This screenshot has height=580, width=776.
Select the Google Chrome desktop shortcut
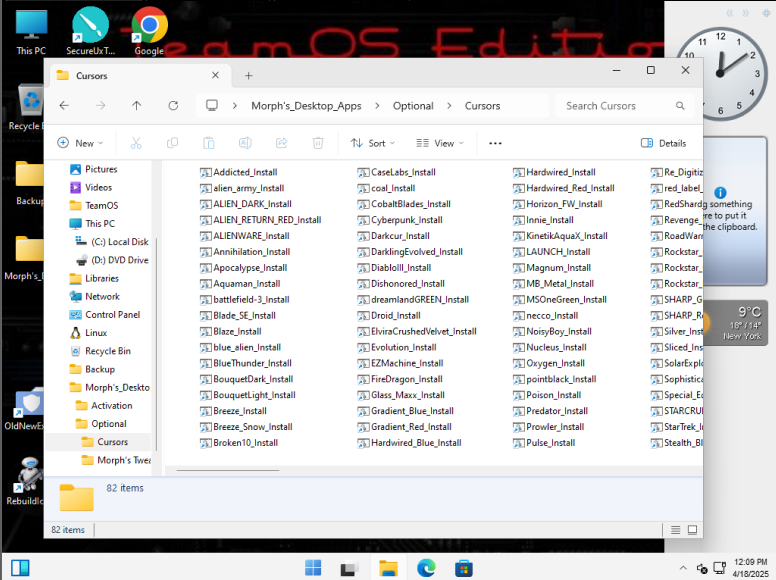click(x=149, y=31)
